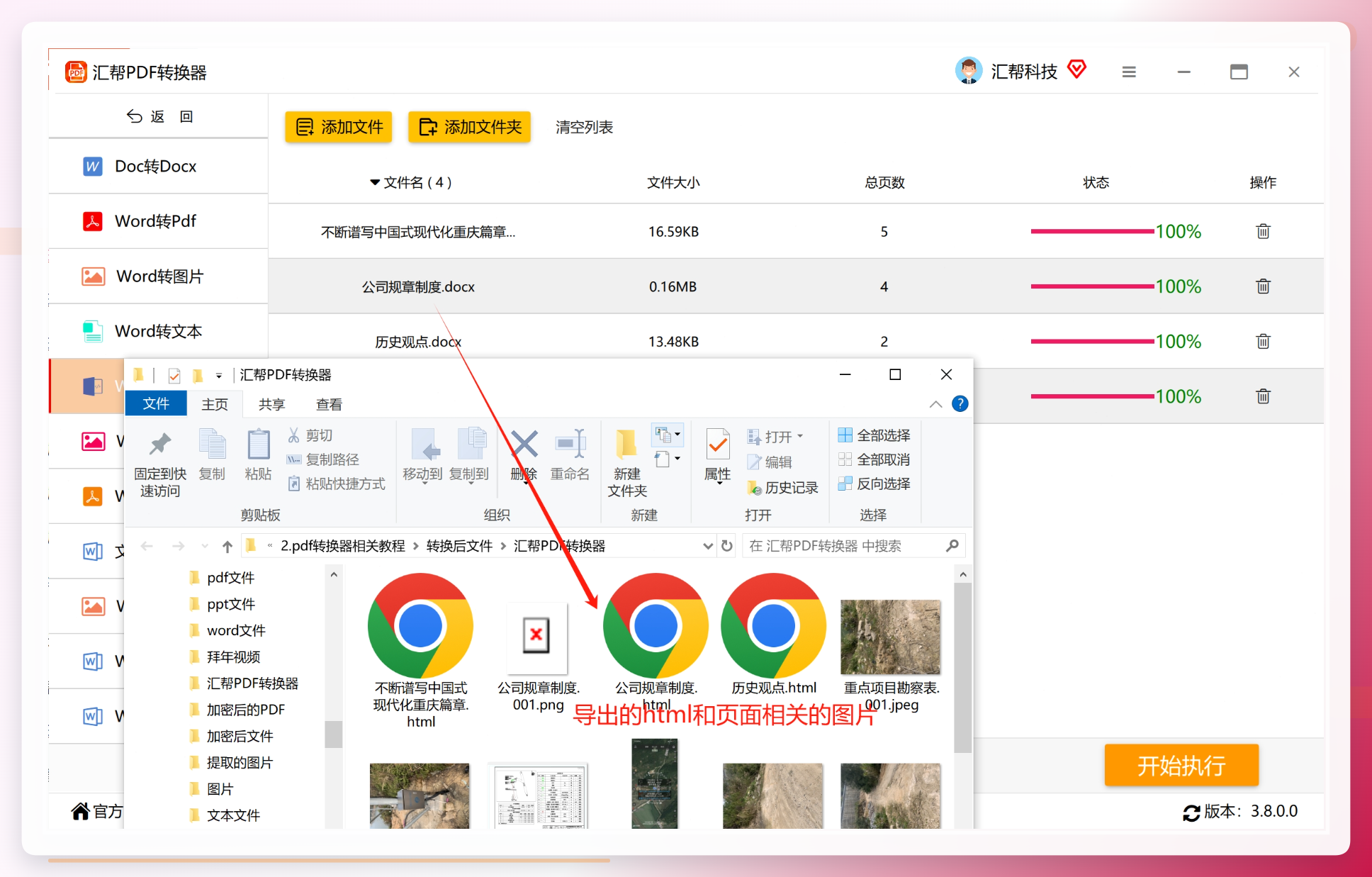Open the hamburger menu in PDF converter title bar

point(1129,72)
